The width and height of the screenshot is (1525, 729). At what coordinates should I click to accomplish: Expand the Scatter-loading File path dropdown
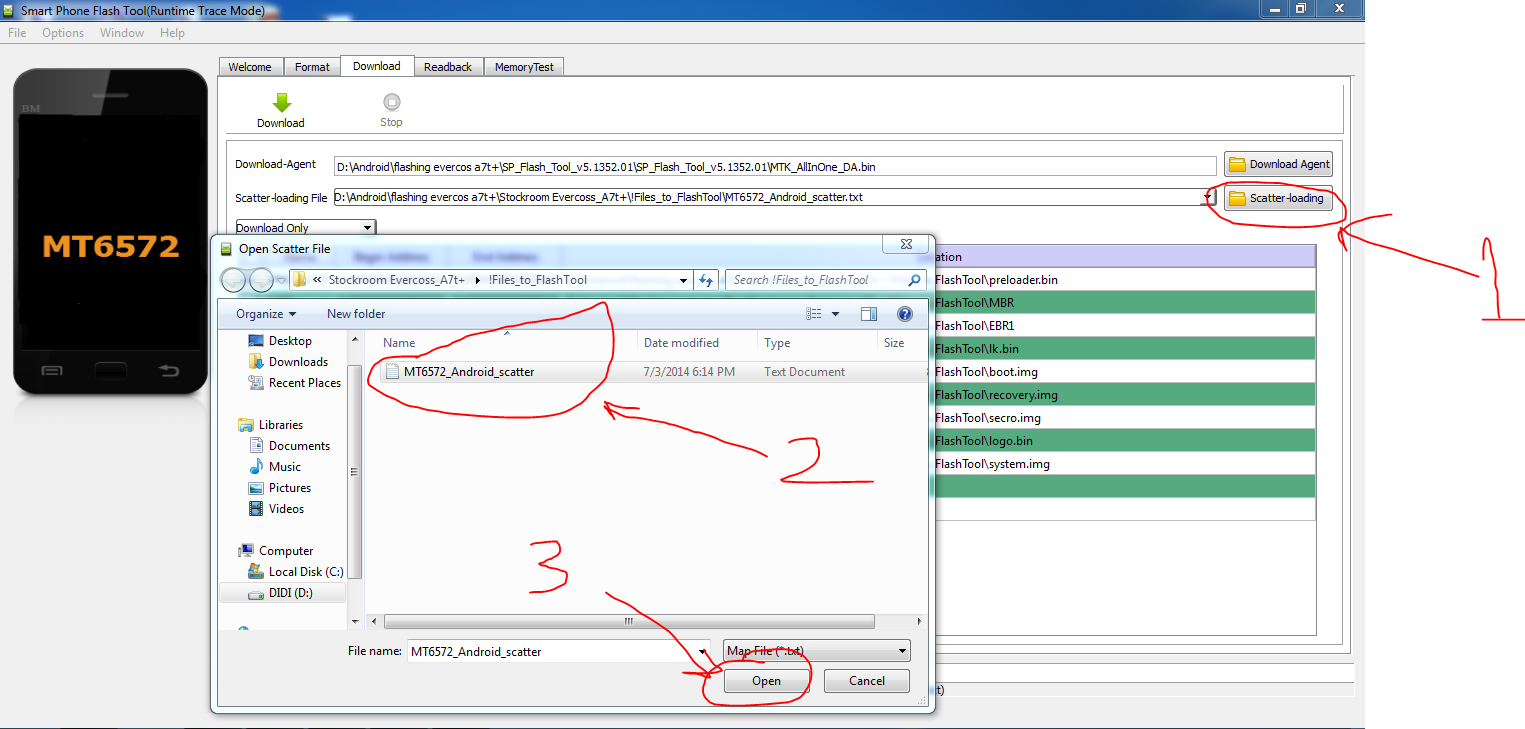coord(1208,198)
